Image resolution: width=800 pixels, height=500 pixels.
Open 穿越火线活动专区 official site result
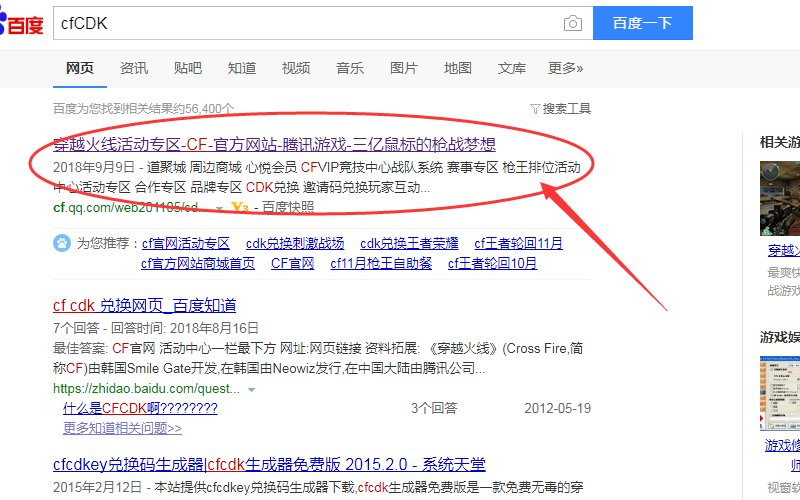(x=274, y=144)
